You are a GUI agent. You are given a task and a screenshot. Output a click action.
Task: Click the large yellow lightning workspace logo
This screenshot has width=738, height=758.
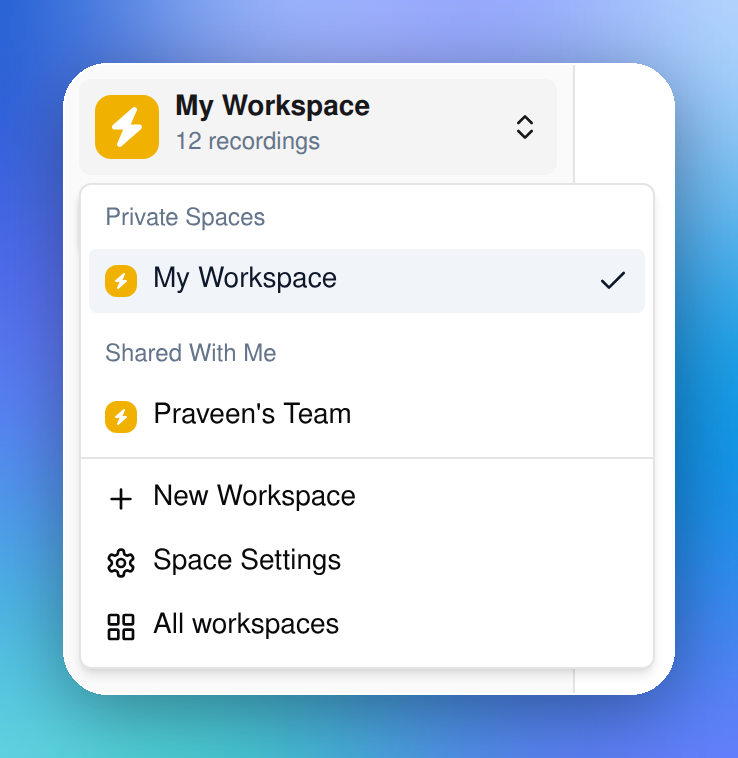coord(127,127)
